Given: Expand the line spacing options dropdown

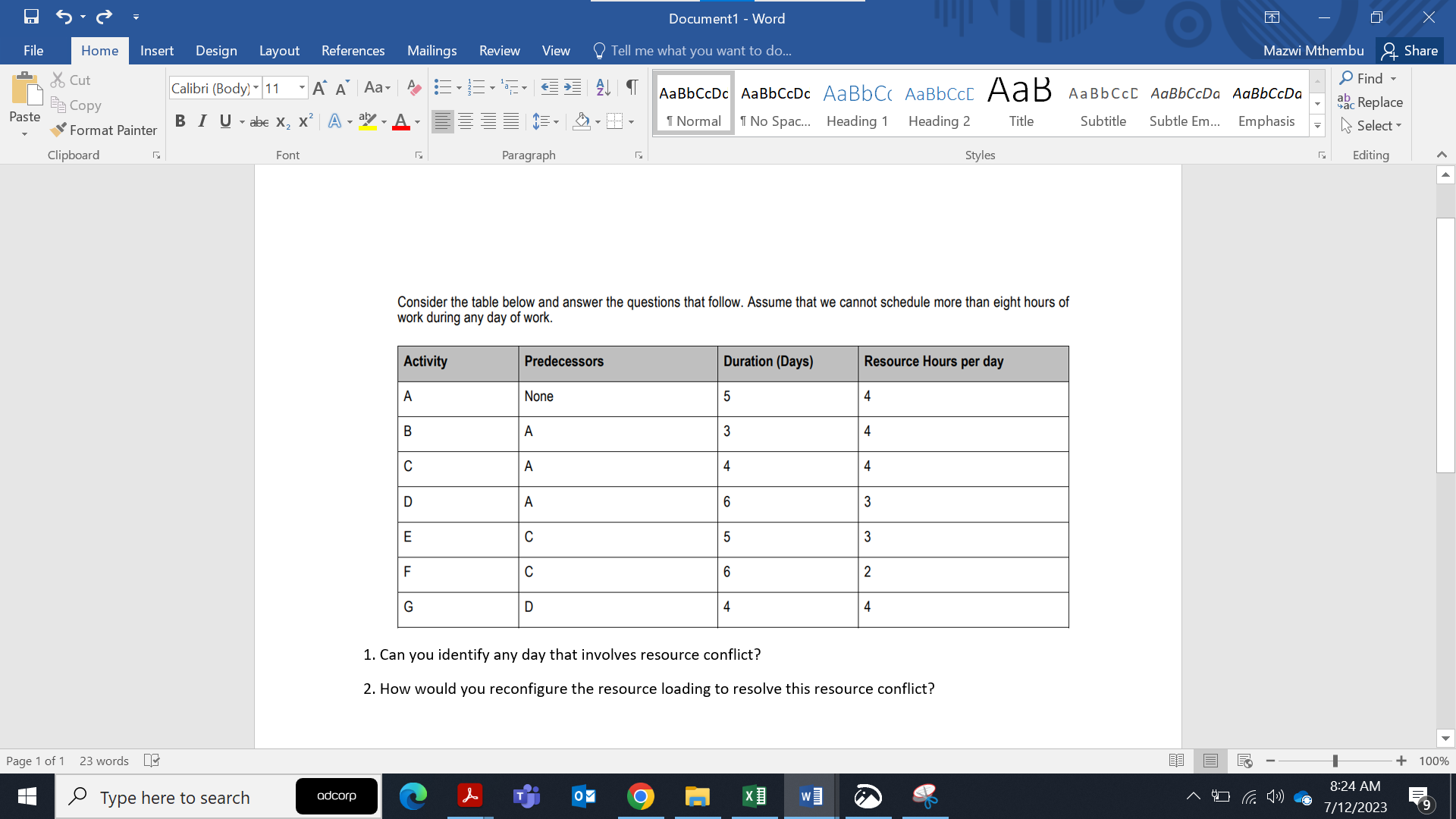Looking at the screenshot, I should click(556, 121).
